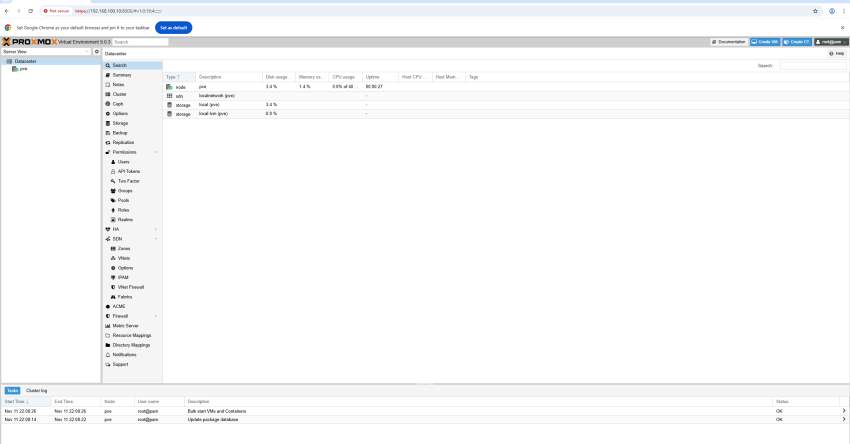
Task: Click the API Tokens icon
Action: 113,171
